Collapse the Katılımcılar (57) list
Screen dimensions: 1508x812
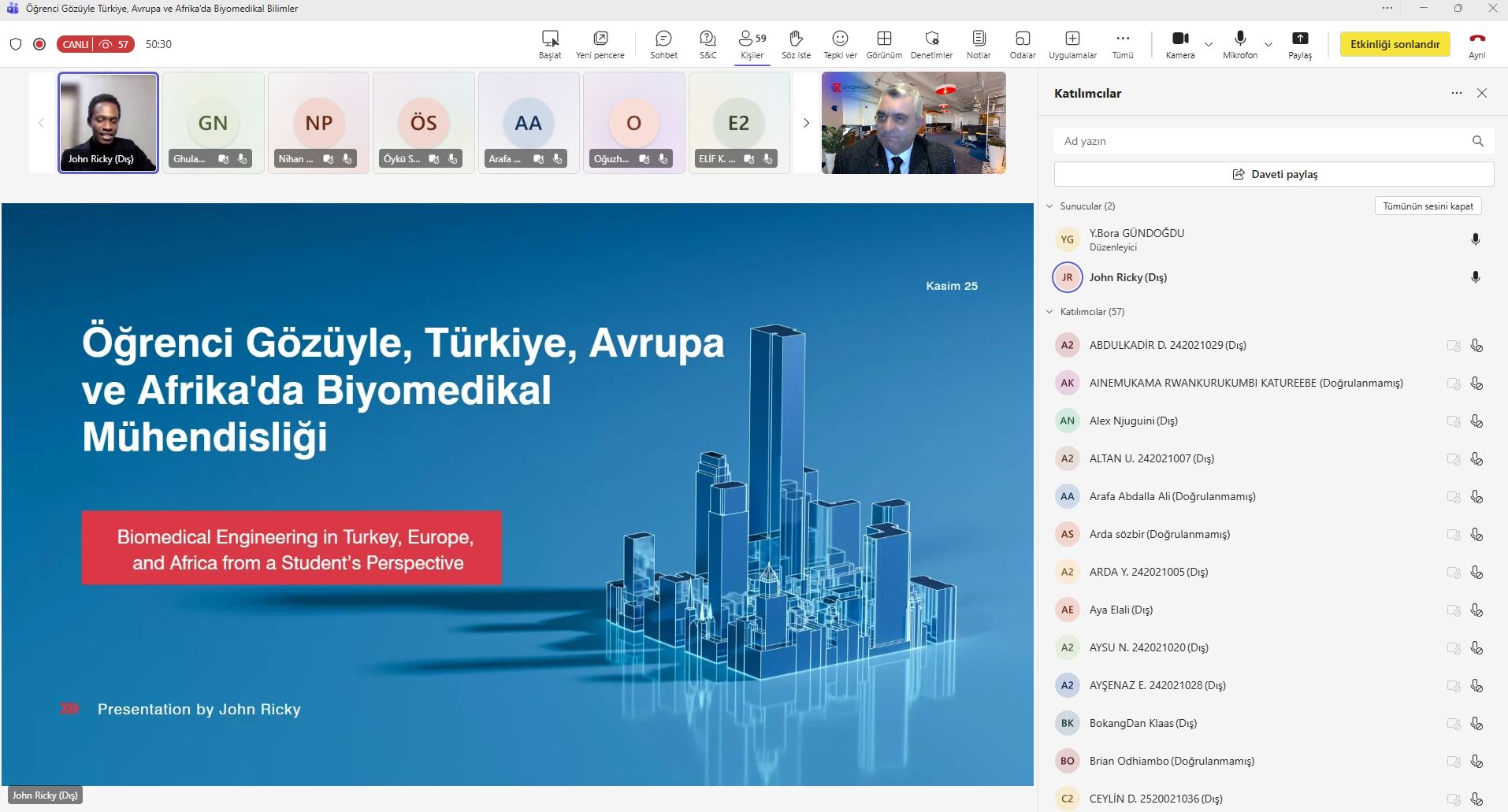pyautogui.click(x=1049, y=312)
